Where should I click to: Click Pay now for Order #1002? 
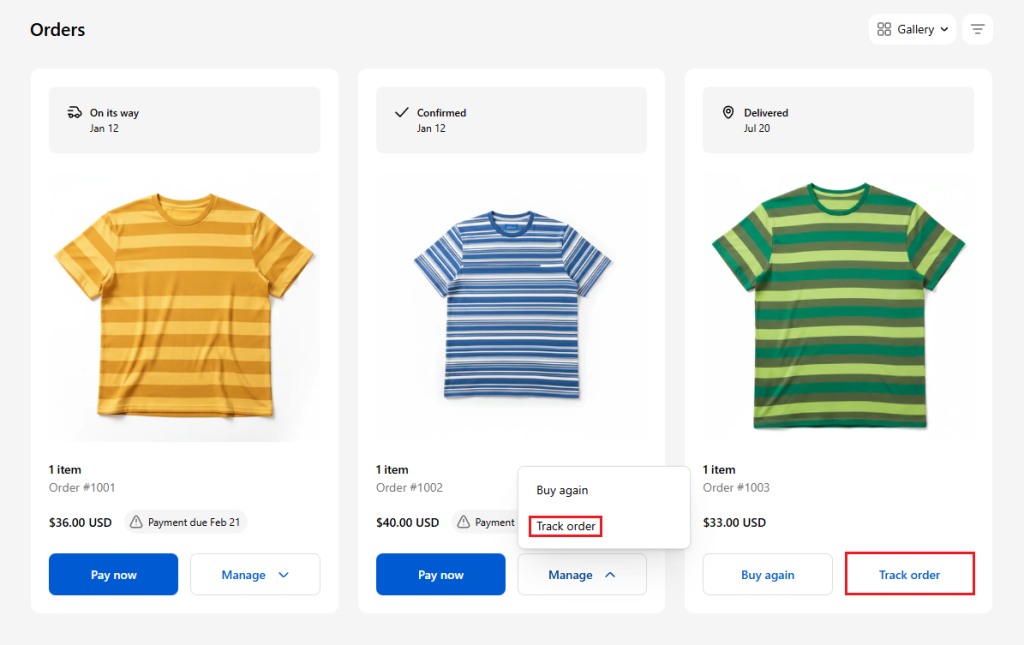coord(440,574)
